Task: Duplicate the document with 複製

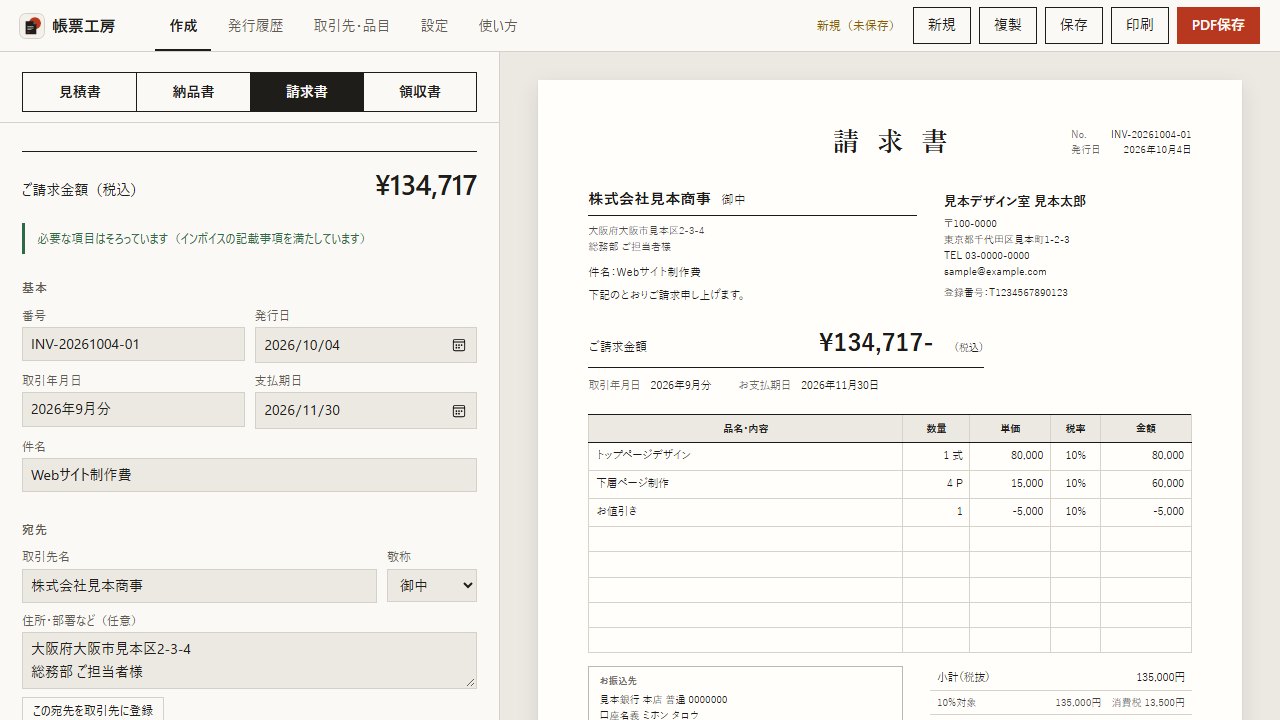Action: (1008, 26)
